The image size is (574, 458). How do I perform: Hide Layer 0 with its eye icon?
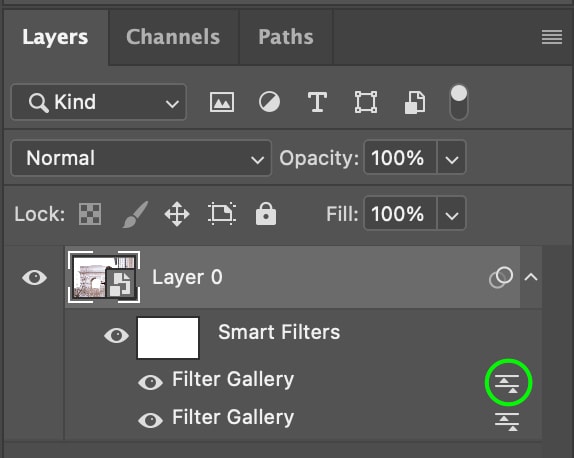(34, 278)
